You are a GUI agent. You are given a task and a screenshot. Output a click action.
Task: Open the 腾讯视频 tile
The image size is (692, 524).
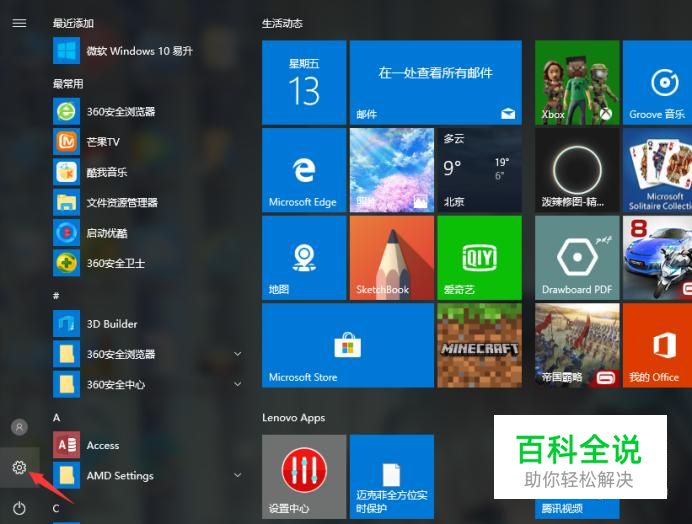tap(577, 509)
